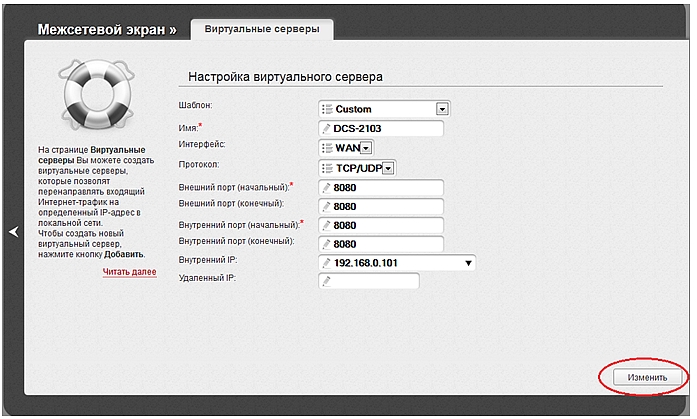Switch to the Виртуальные серверы tab
This screenshot has width=697, height=419.
tap(261, 29)
